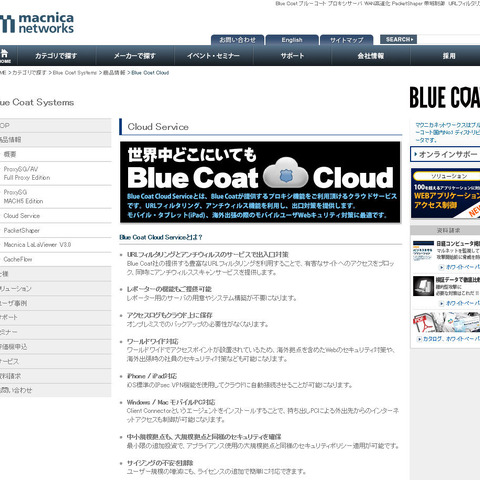The width and height of the screenshot is (480, 480).
Task: Go to HOME via the house icon
Action: [5, 56]
